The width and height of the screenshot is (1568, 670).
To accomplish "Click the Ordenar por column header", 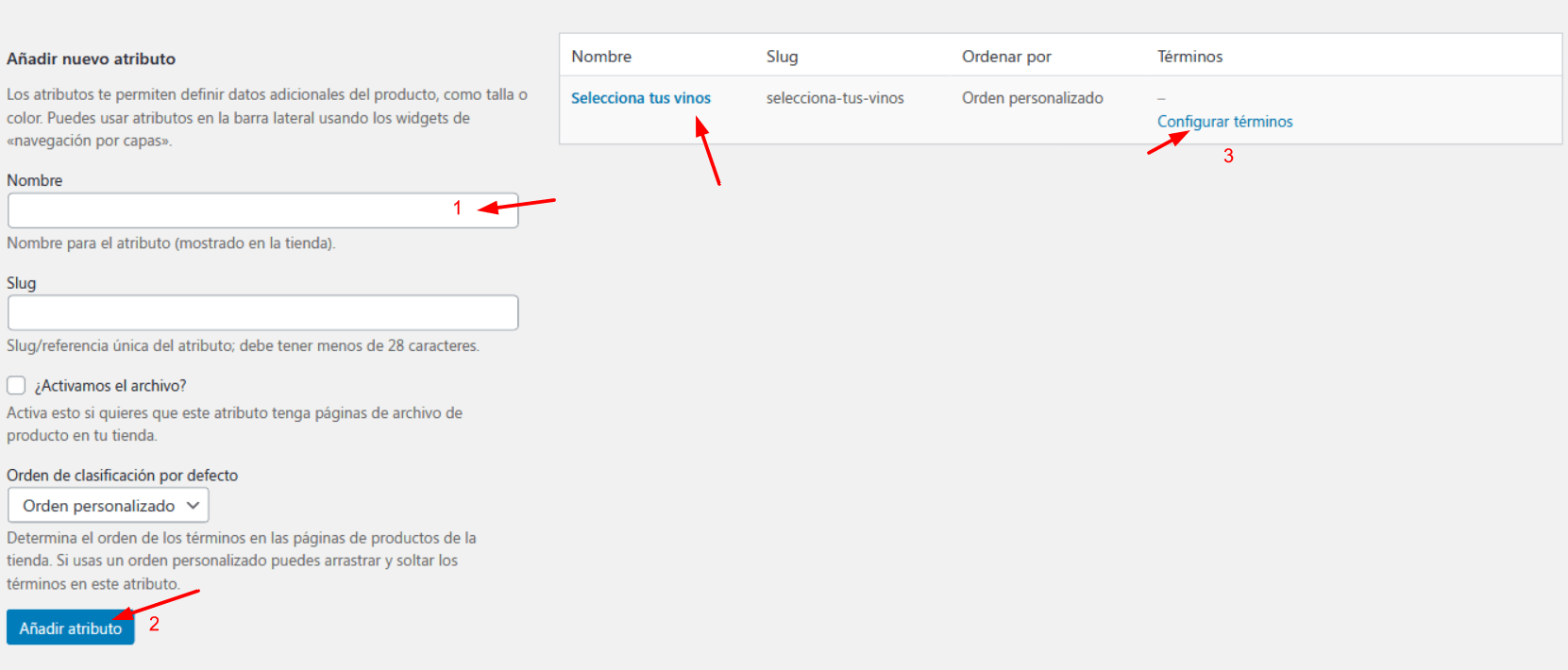I will point(1006,57).
